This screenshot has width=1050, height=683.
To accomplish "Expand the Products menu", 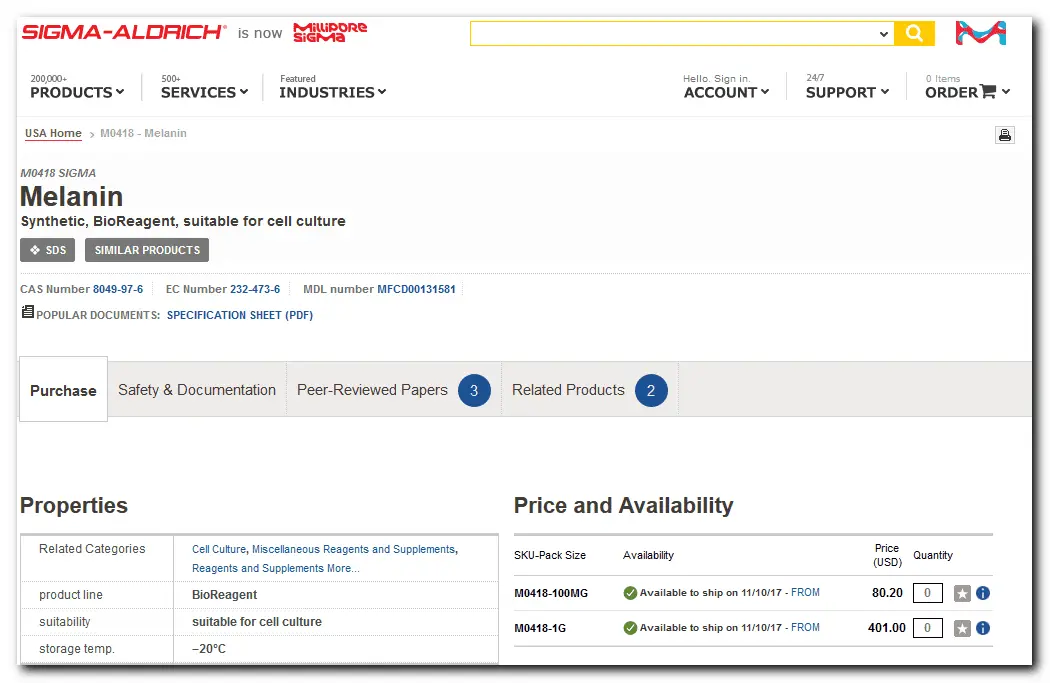I will point(77,92).
